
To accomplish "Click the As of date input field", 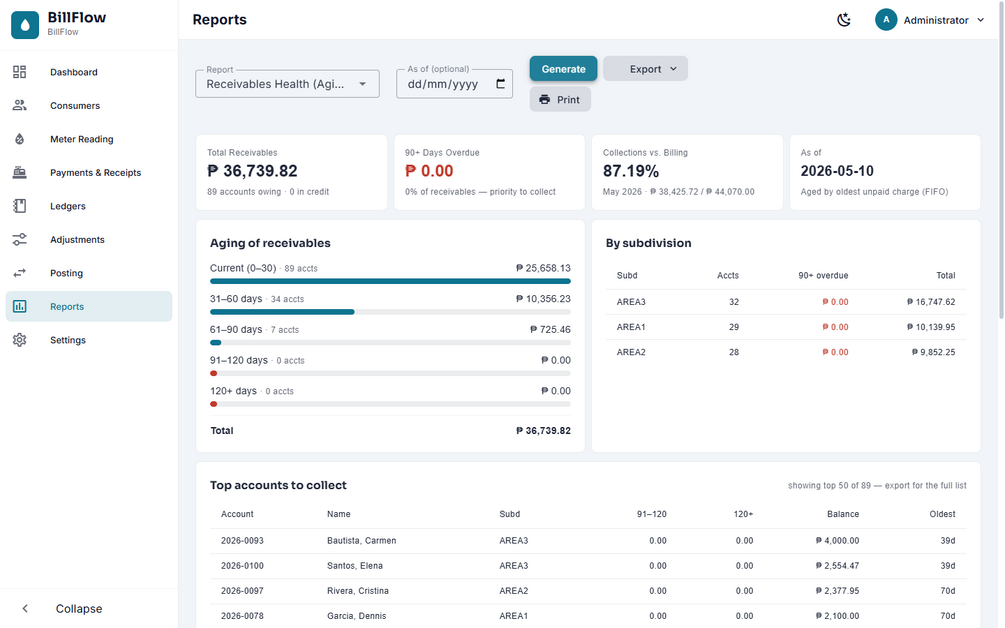I will coord(454,84).
